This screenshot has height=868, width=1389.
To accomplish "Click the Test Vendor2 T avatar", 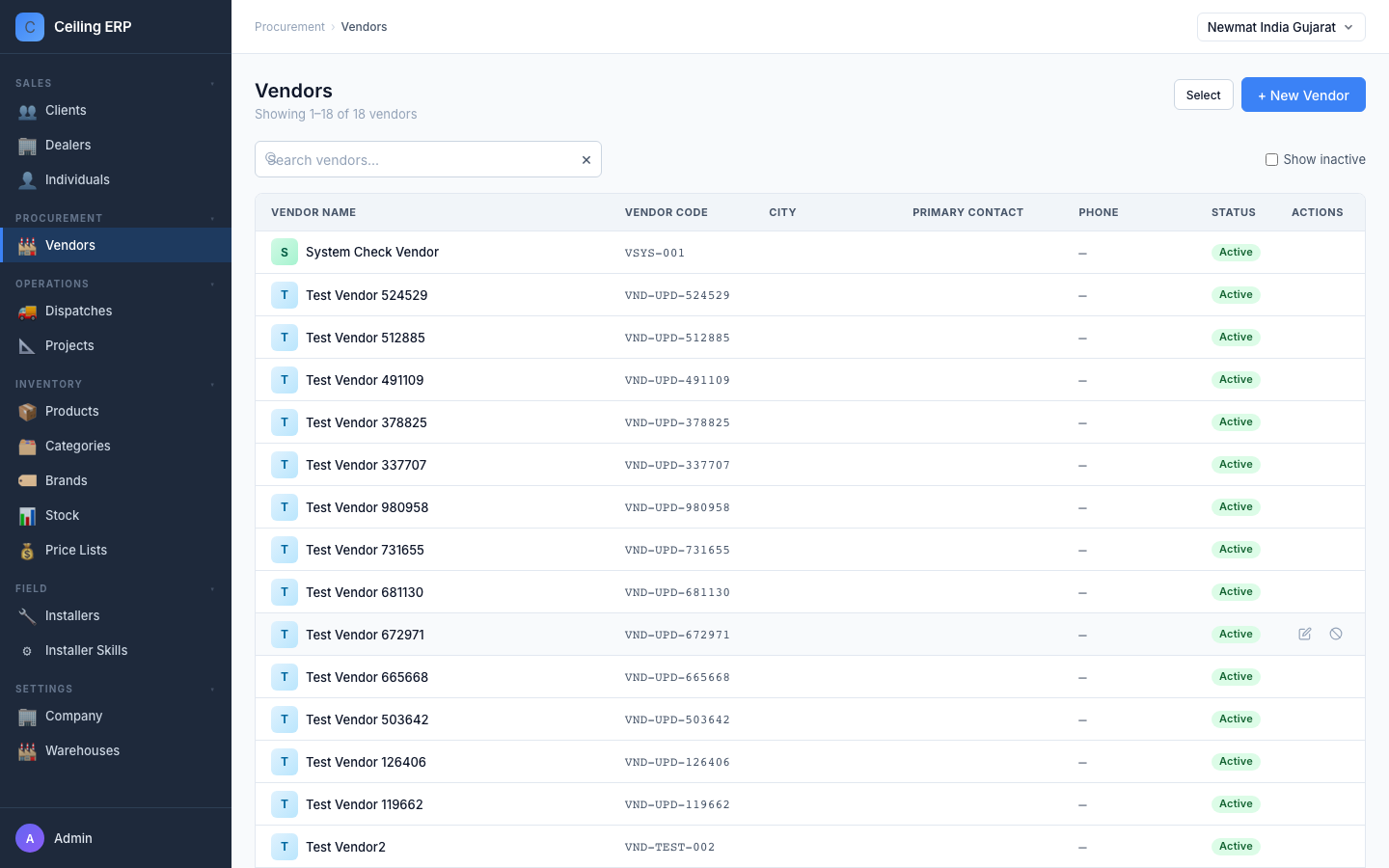I will point(285,847).
